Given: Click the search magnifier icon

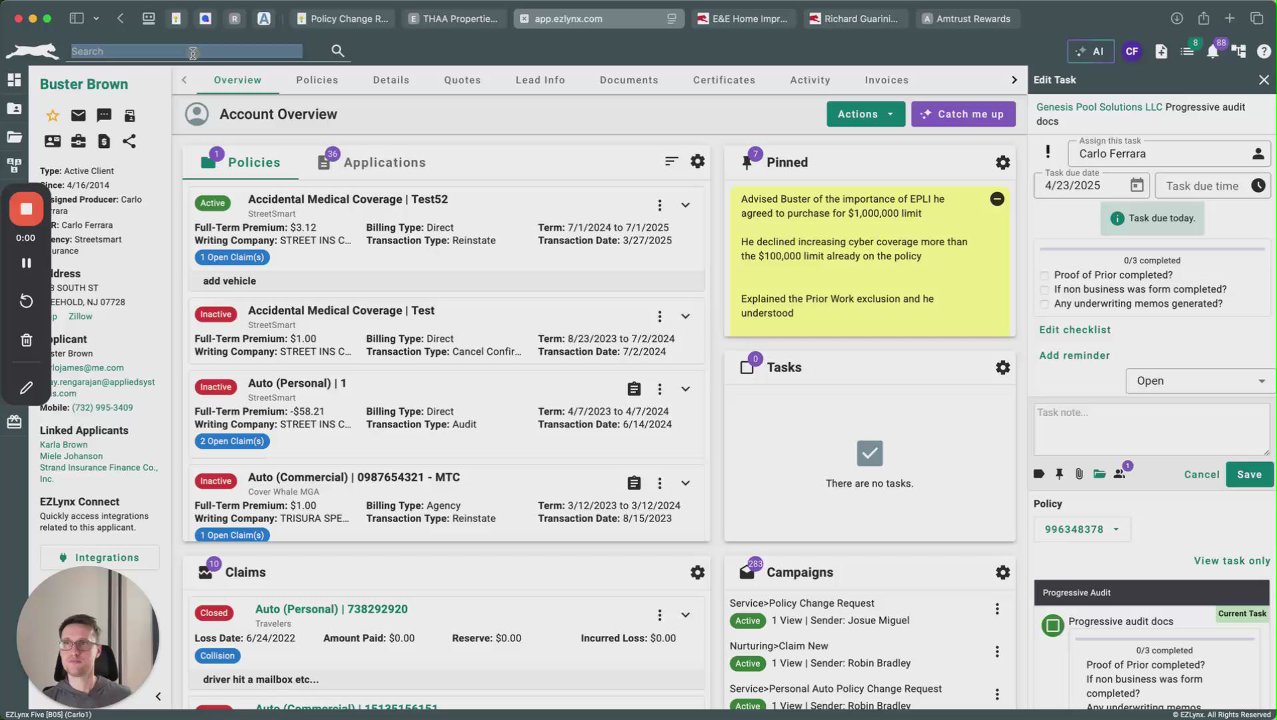Looking at the screenshot, I should pyautogui.click(x=338, y=51).
